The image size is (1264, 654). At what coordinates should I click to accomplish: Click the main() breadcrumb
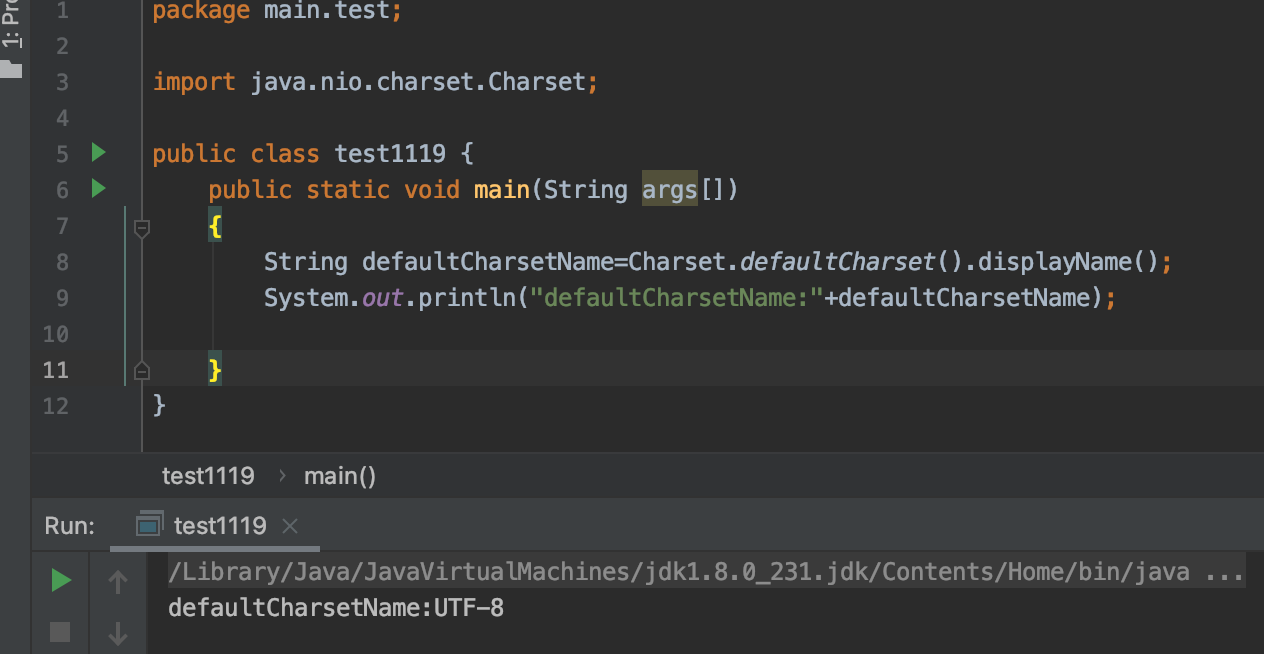point(340,476)
